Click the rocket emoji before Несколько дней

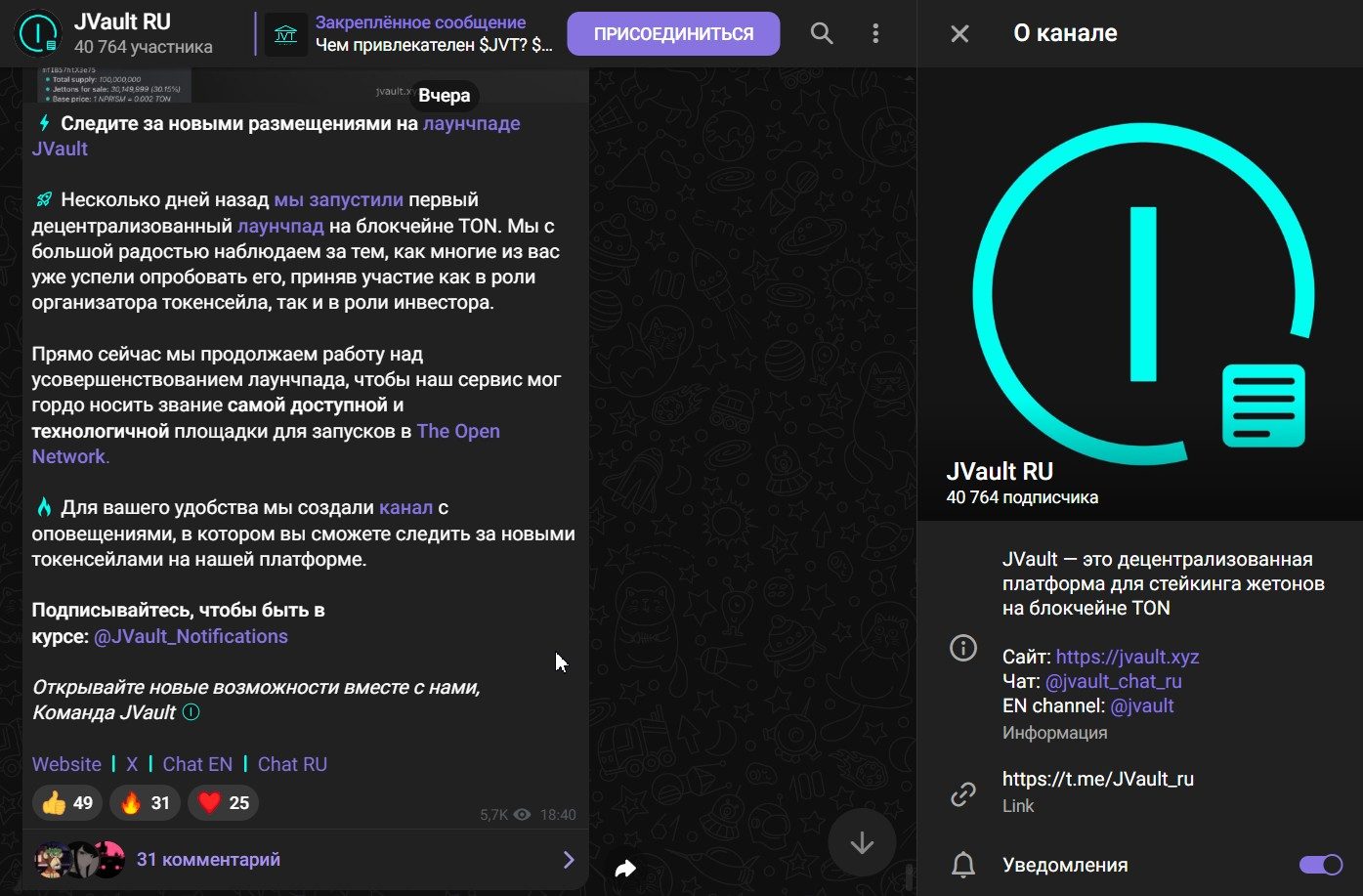pos(44,199)
